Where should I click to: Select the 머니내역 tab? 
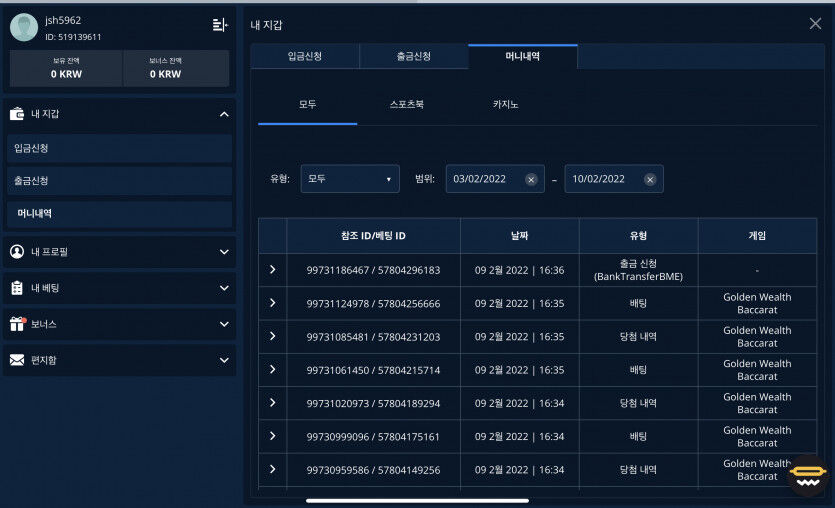click(523, 56)
